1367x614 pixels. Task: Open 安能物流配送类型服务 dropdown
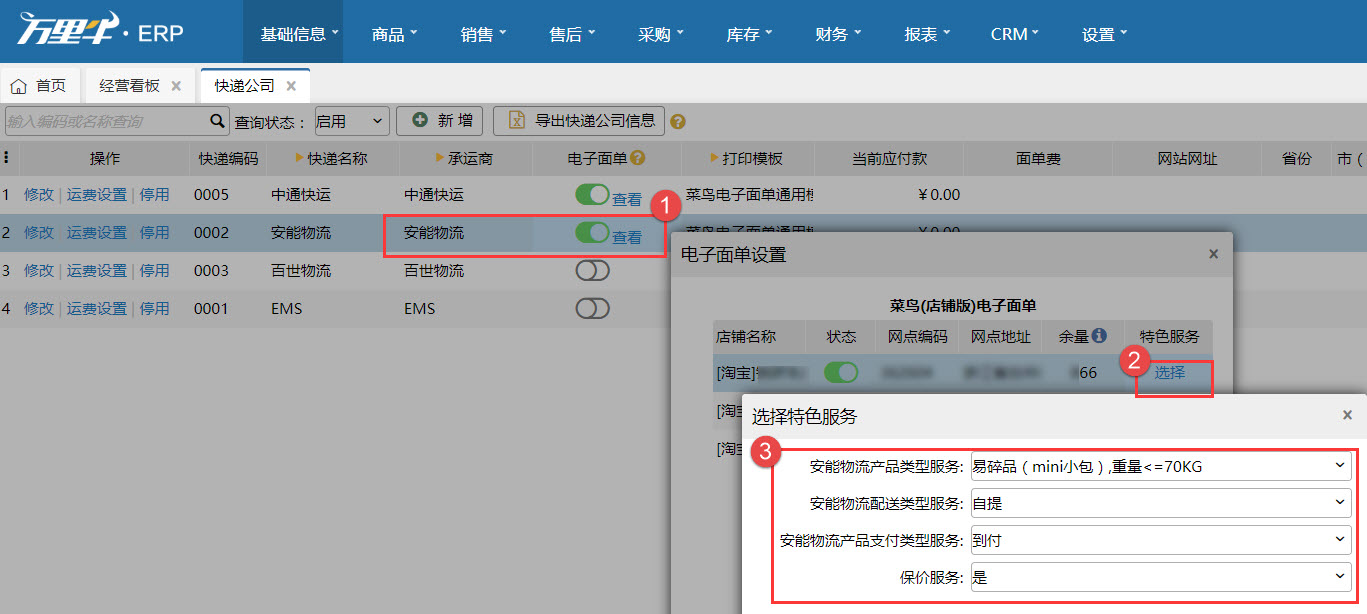tap(1161, 503)
